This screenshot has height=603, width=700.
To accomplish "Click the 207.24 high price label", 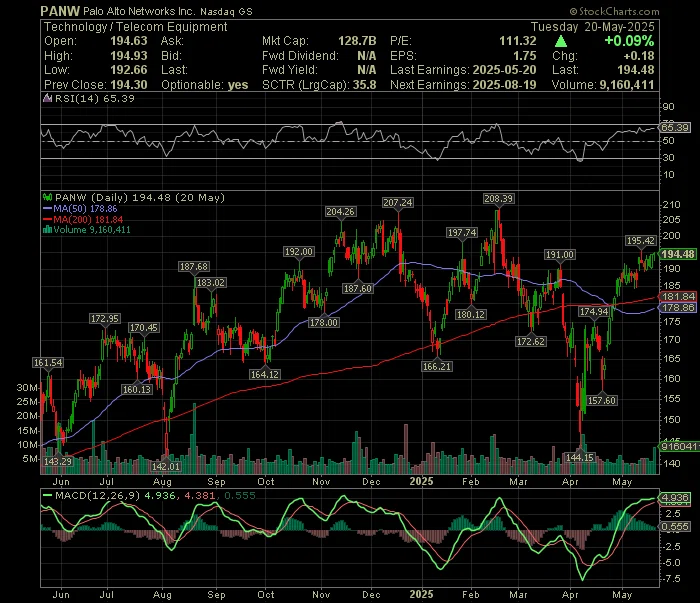I will click(397, 203).
